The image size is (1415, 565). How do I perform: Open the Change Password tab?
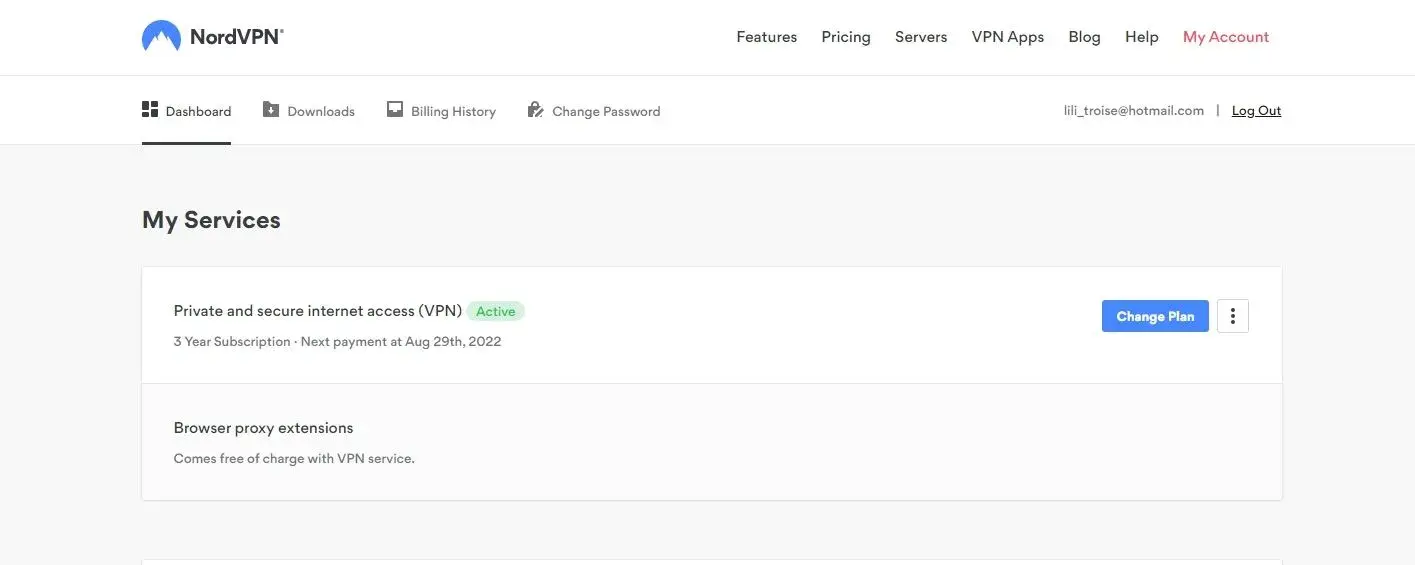tap(594, 111)
